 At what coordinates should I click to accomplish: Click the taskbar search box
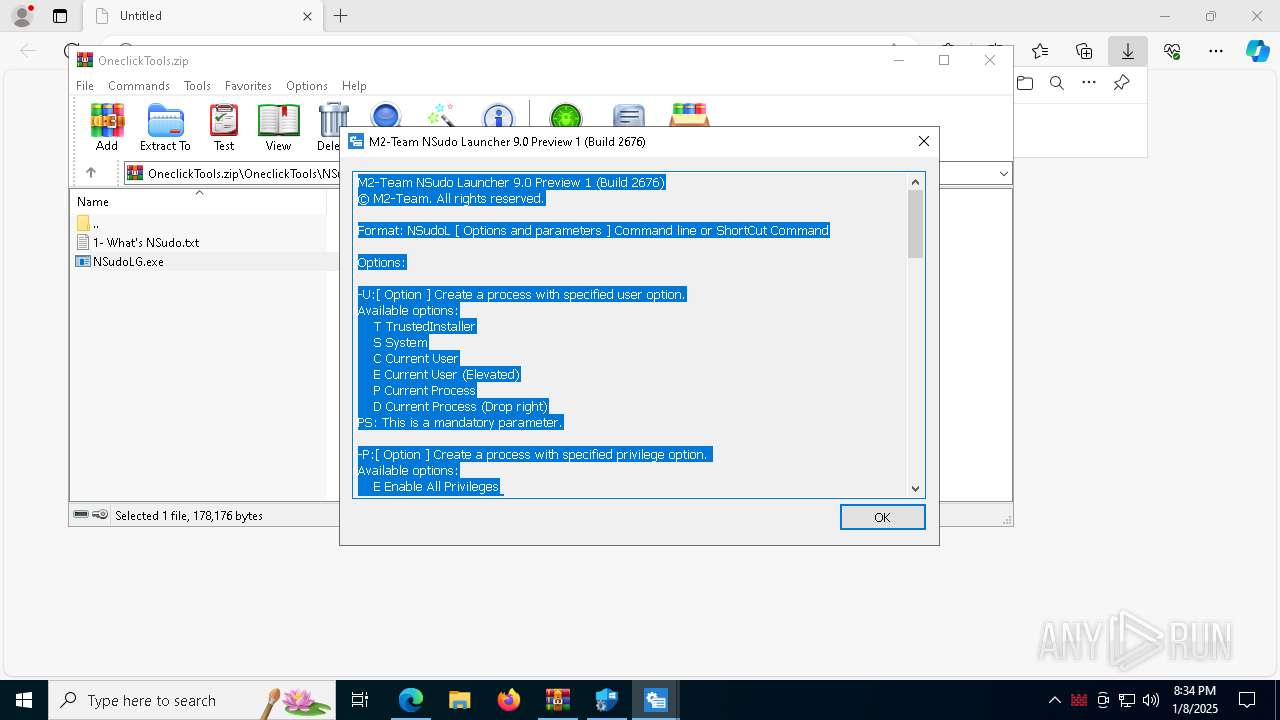coord(192,700)
